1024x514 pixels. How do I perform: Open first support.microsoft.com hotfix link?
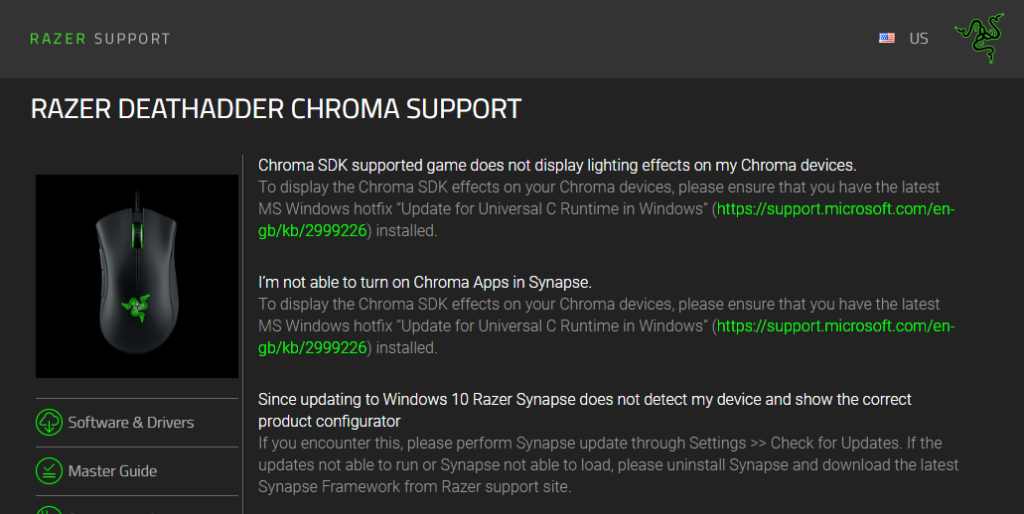click(607, 220)
